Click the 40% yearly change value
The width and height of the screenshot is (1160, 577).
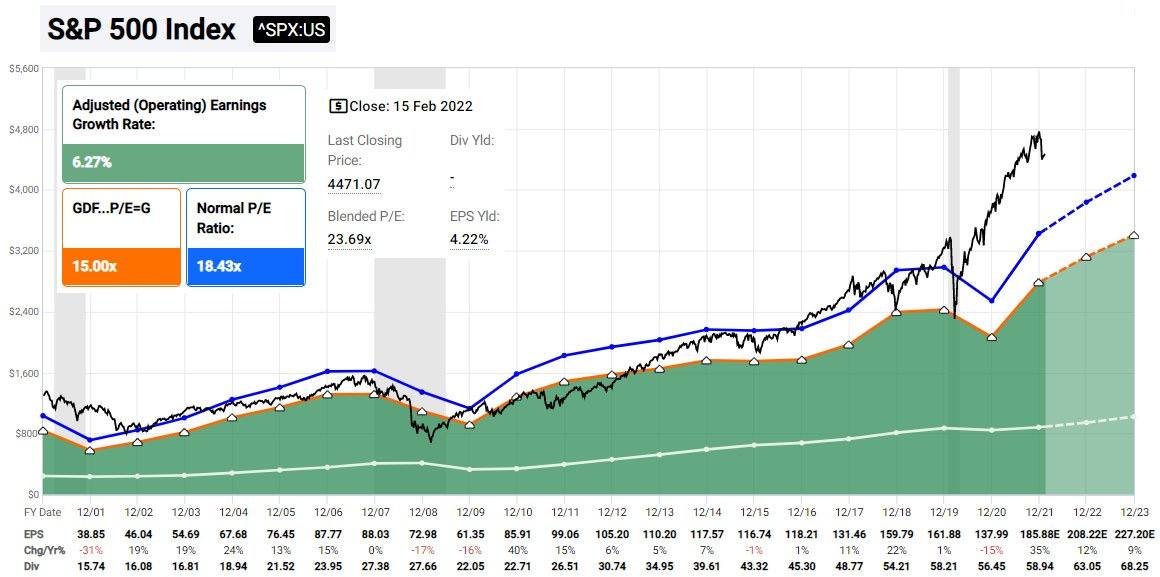click(x=517, y=550)
